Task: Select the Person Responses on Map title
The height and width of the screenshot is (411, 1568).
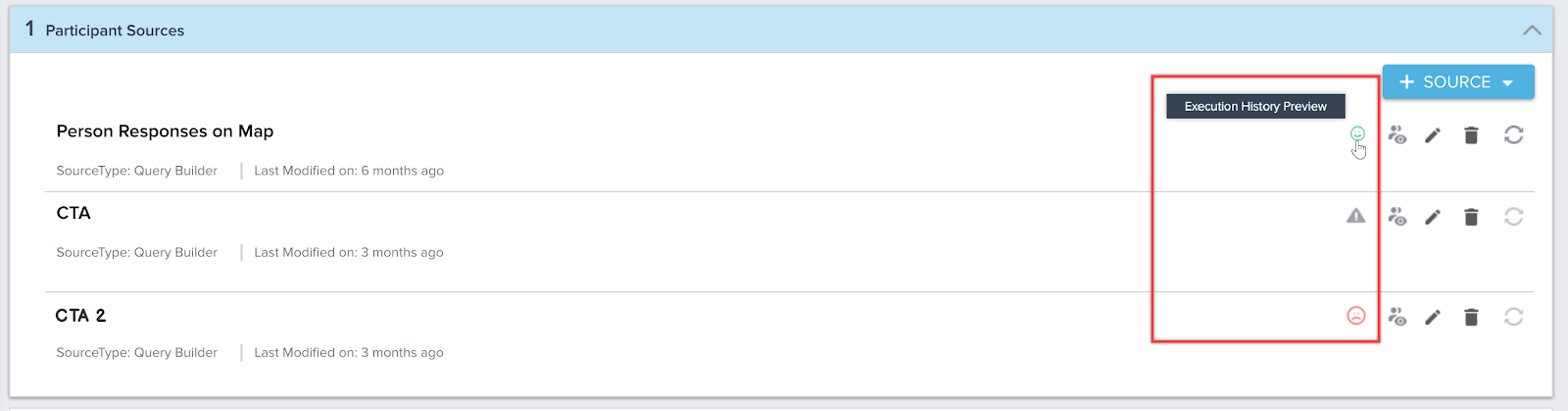Action: pyautogui.click(x=165, y=131)
